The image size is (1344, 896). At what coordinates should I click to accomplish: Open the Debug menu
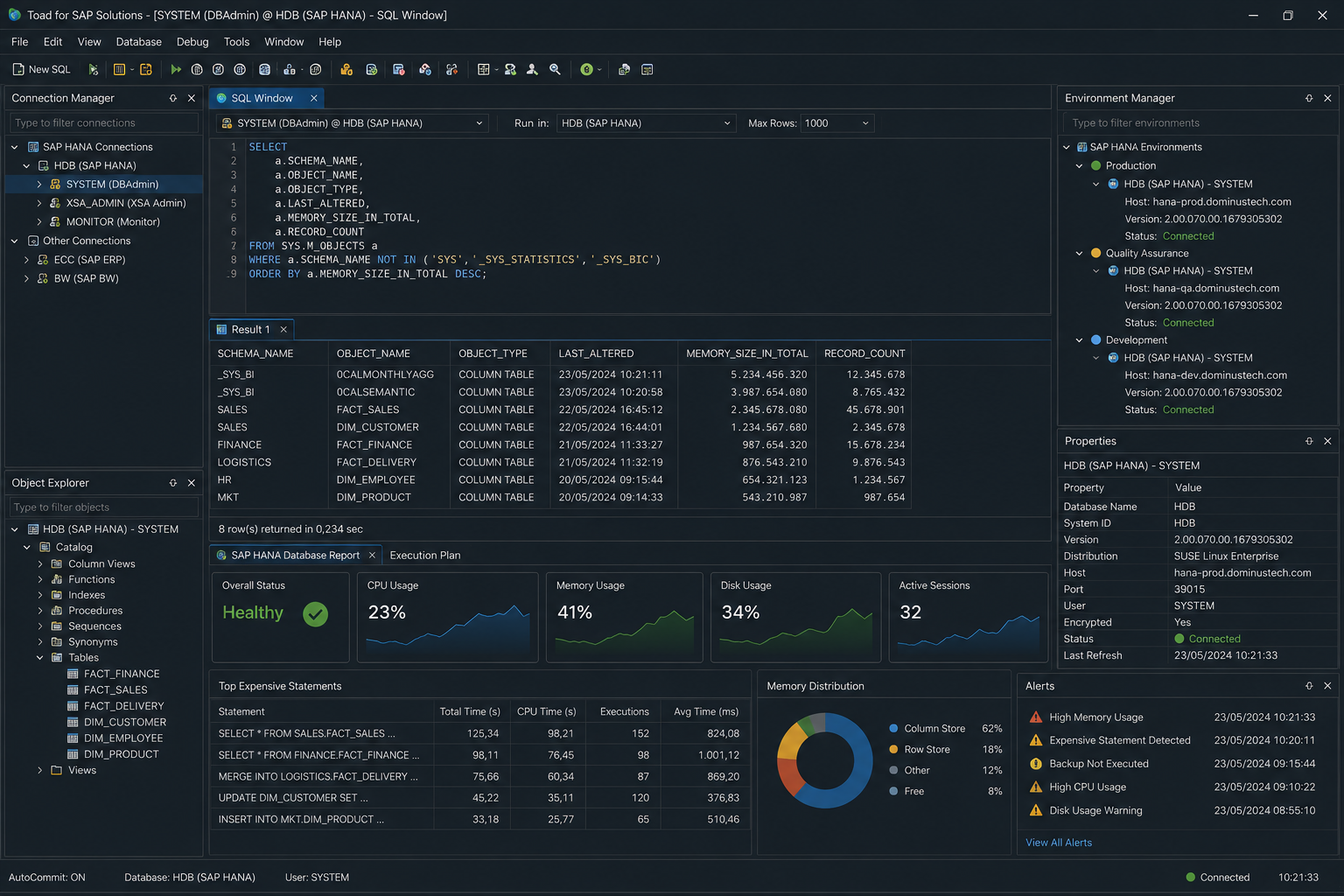tap(192, 42)
